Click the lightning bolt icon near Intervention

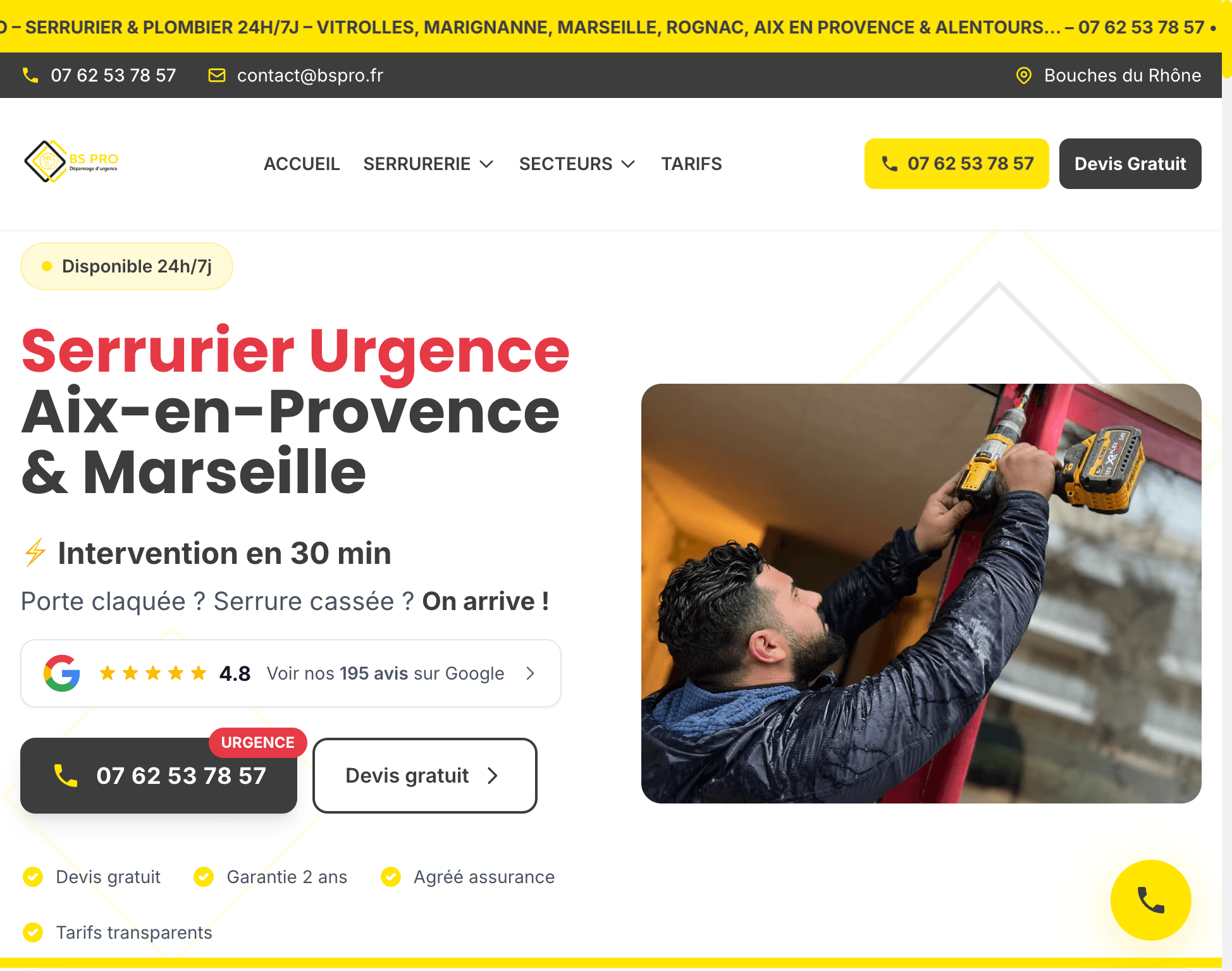coord(35,553)
